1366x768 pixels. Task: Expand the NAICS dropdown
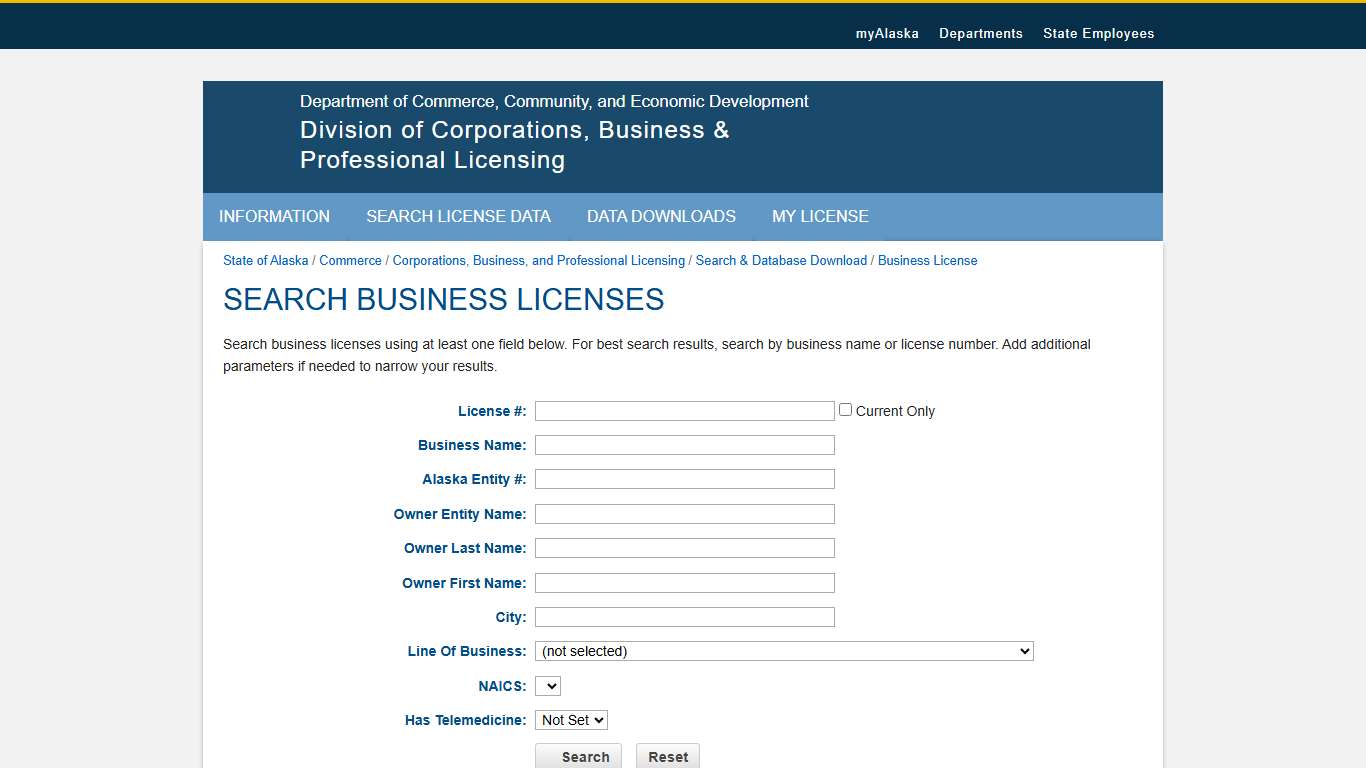[x=547, y=685]
